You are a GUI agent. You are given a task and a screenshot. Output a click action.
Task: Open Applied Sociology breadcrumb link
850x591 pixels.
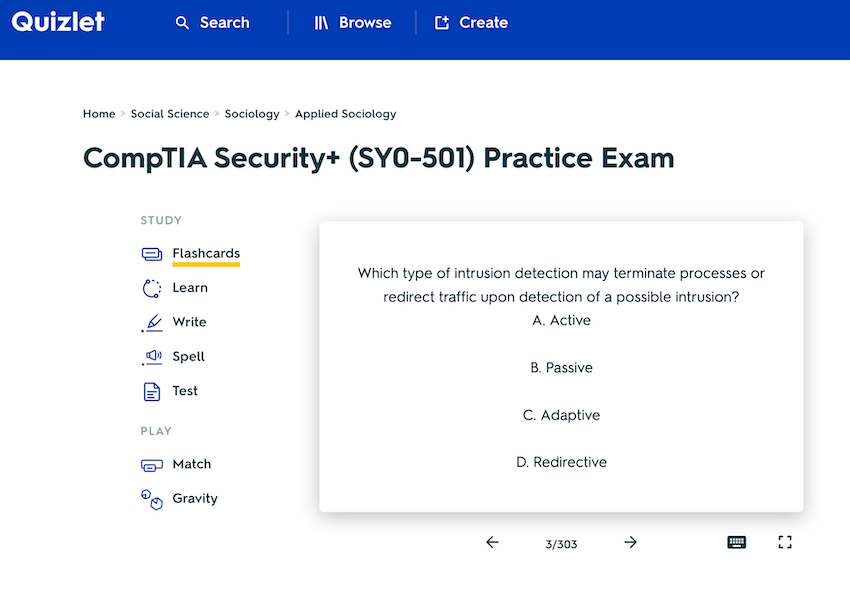tap(345, 114)
